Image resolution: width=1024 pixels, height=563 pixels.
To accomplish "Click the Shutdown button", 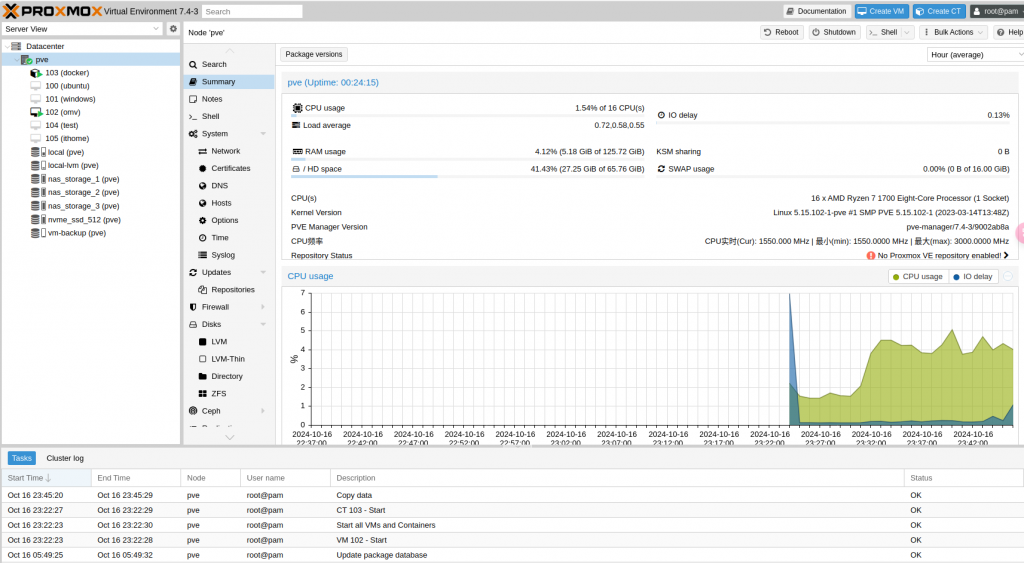I will [x=833, y=32].
